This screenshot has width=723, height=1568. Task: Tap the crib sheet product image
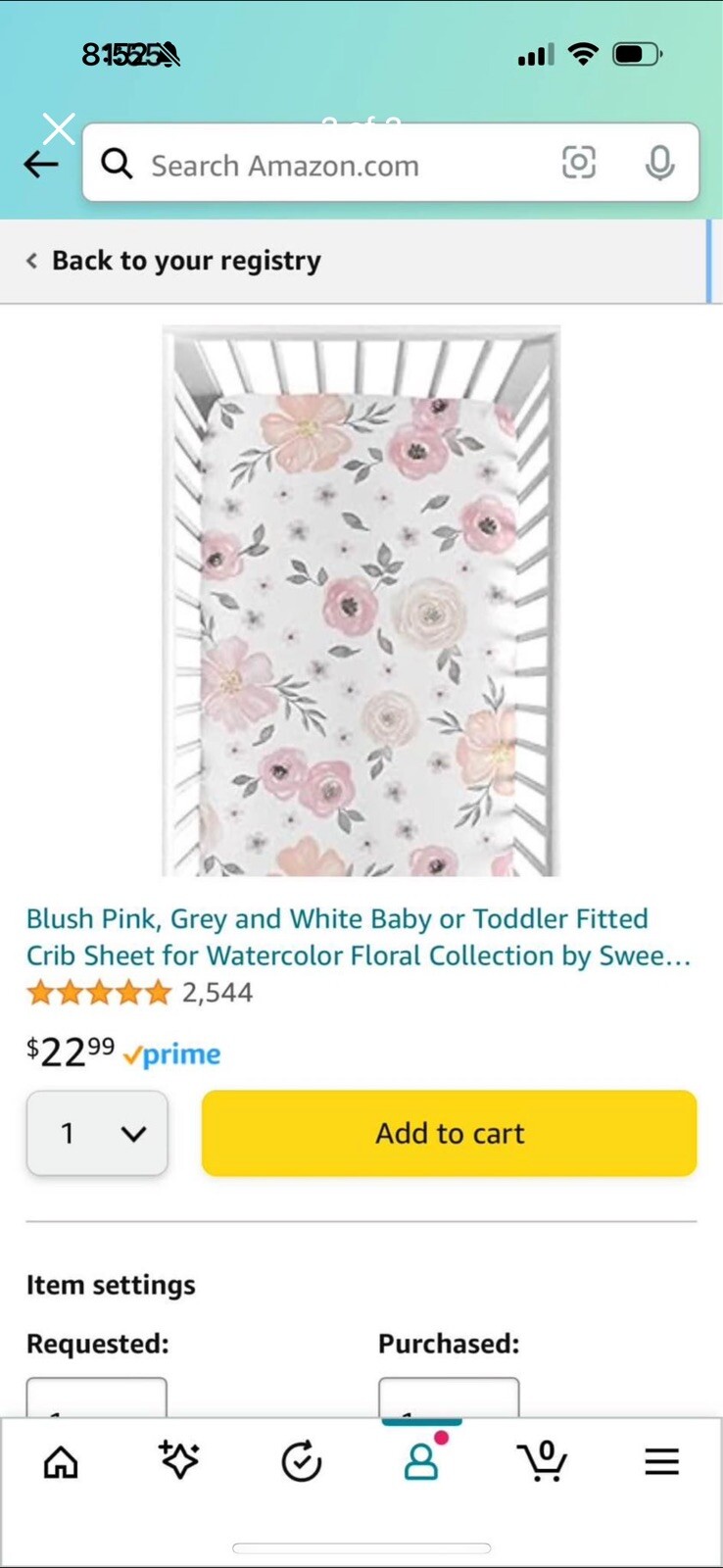pyautogui.click(x=361, y=601)
